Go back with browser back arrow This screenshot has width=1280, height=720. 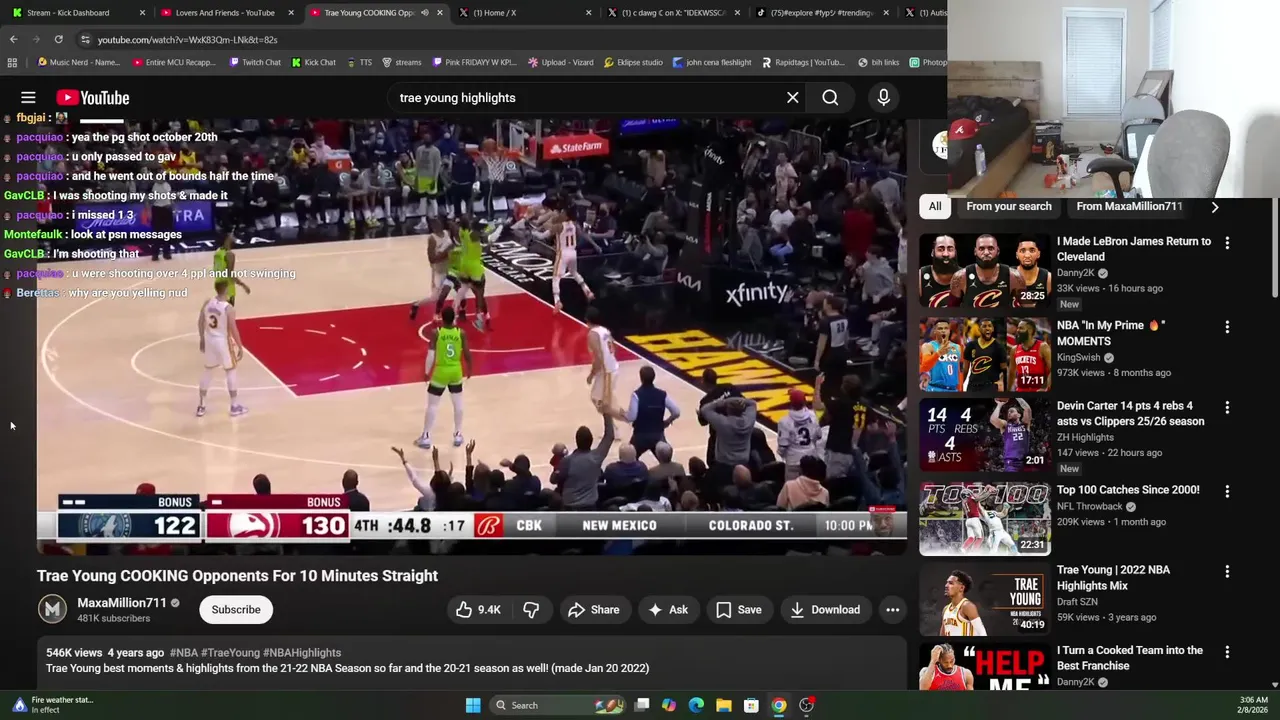point(13,39)
